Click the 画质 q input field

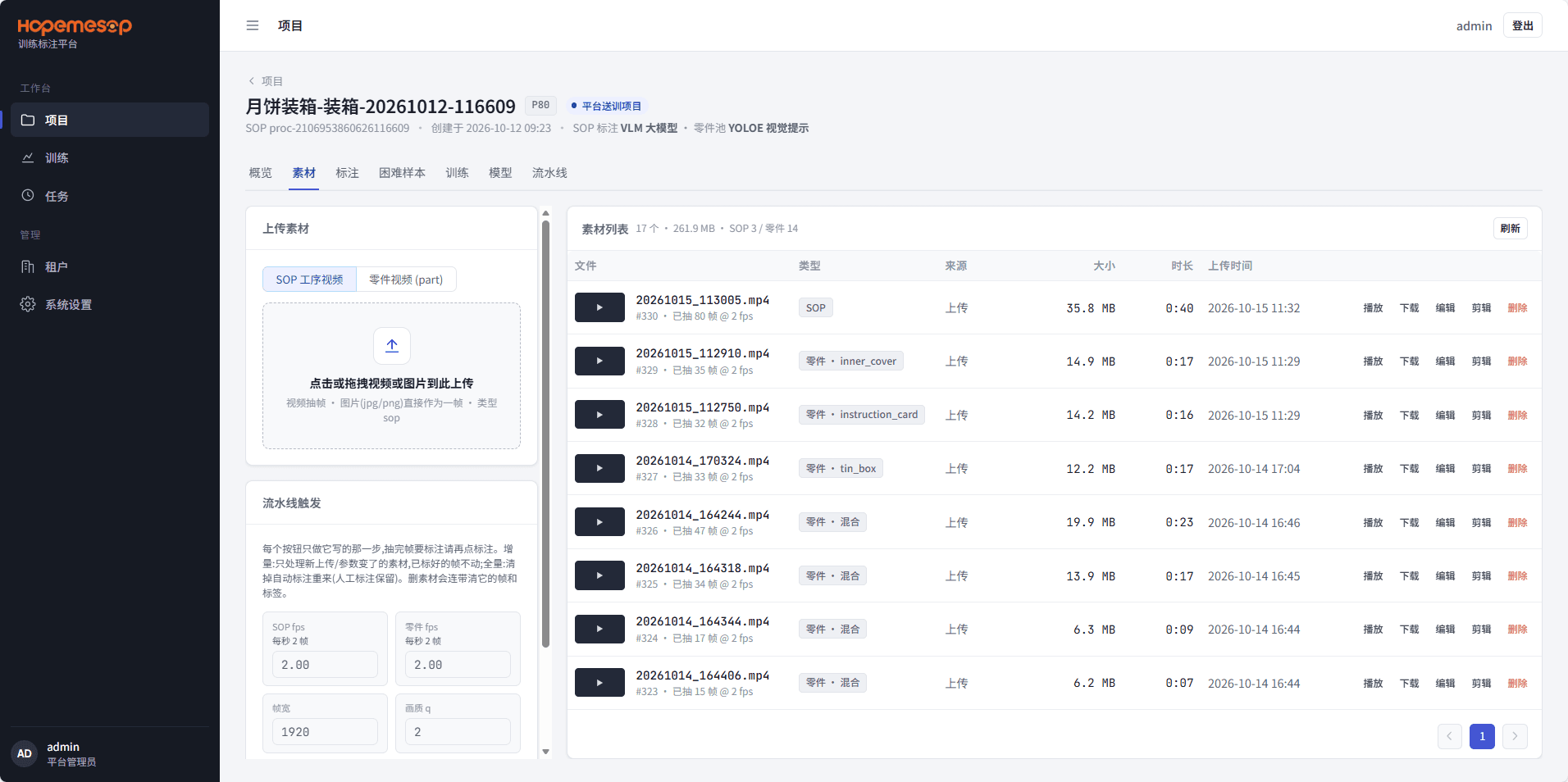pos(458,732)
